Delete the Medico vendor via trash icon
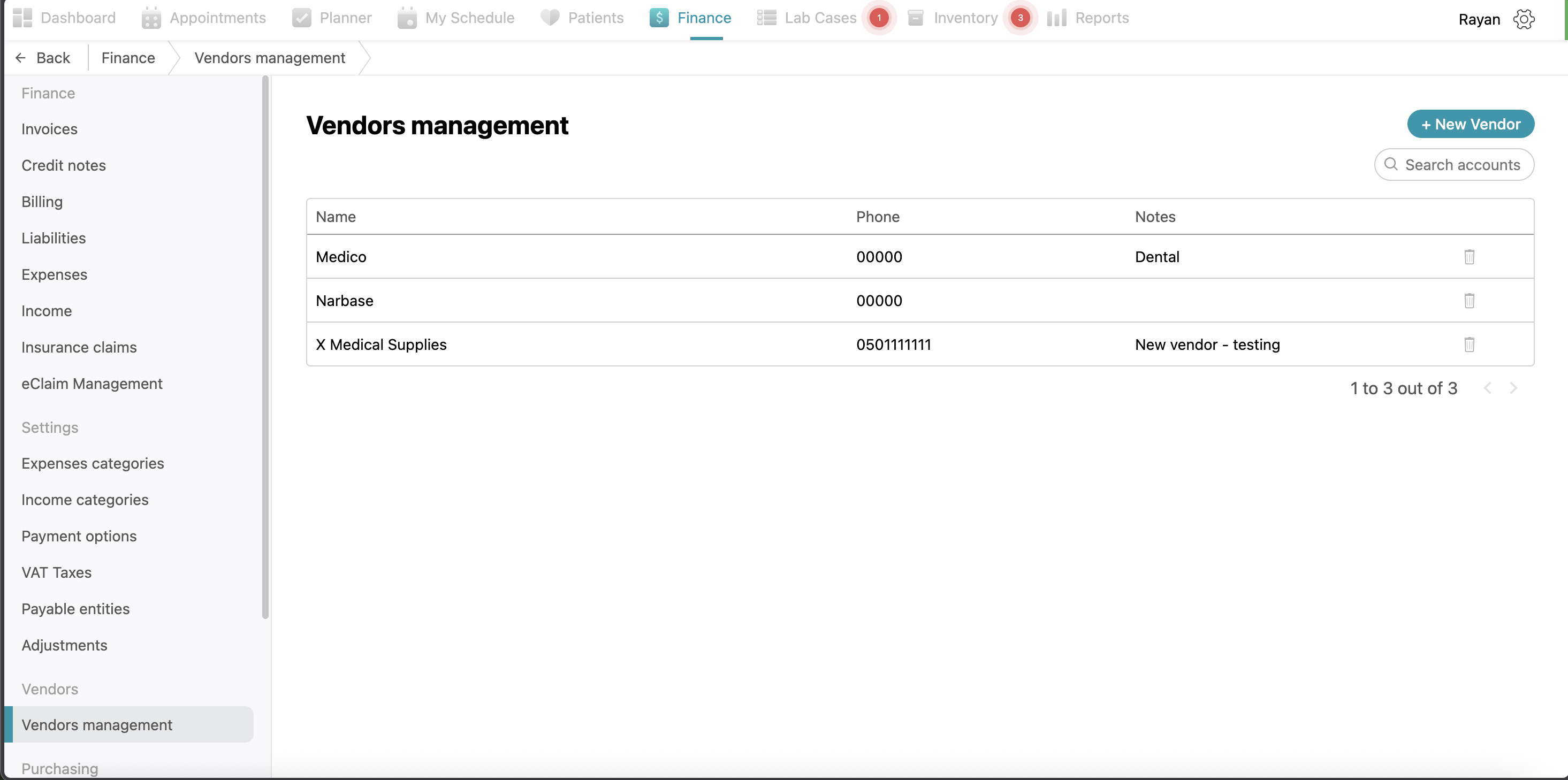This screenshot has height=780, width=1568. 1469,257
